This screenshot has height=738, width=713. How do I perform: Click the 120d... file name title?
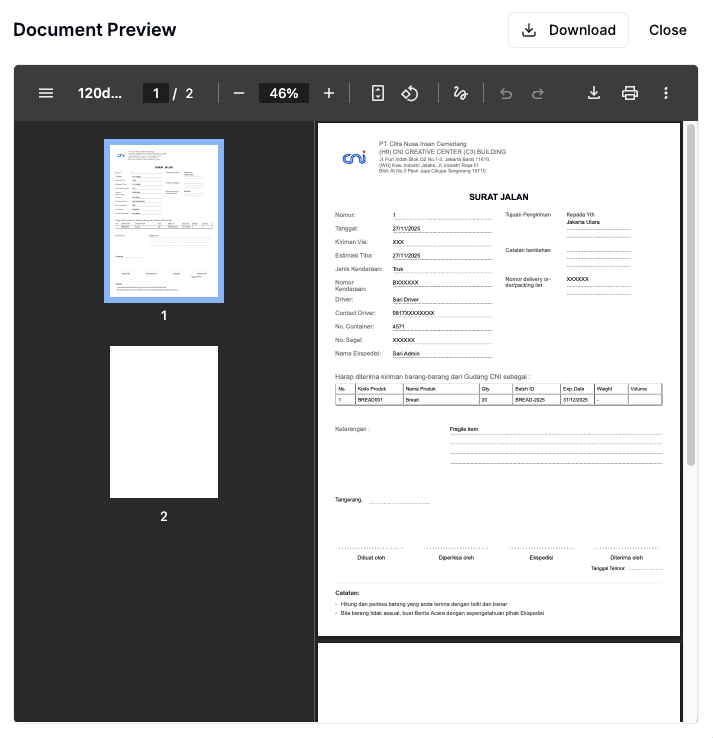100,93
